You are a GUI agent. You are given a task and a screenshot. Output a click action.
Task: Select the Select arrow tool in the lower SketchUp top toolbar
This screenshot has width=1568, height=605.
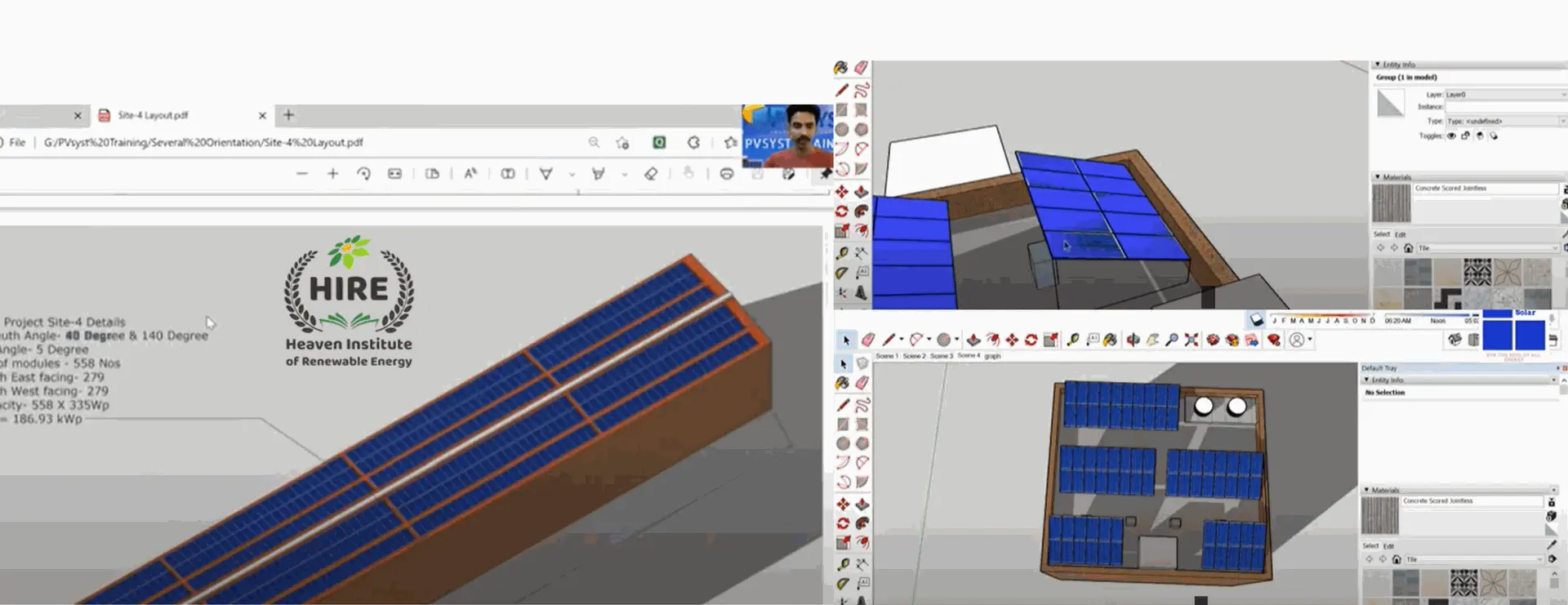tap(846, 340)
